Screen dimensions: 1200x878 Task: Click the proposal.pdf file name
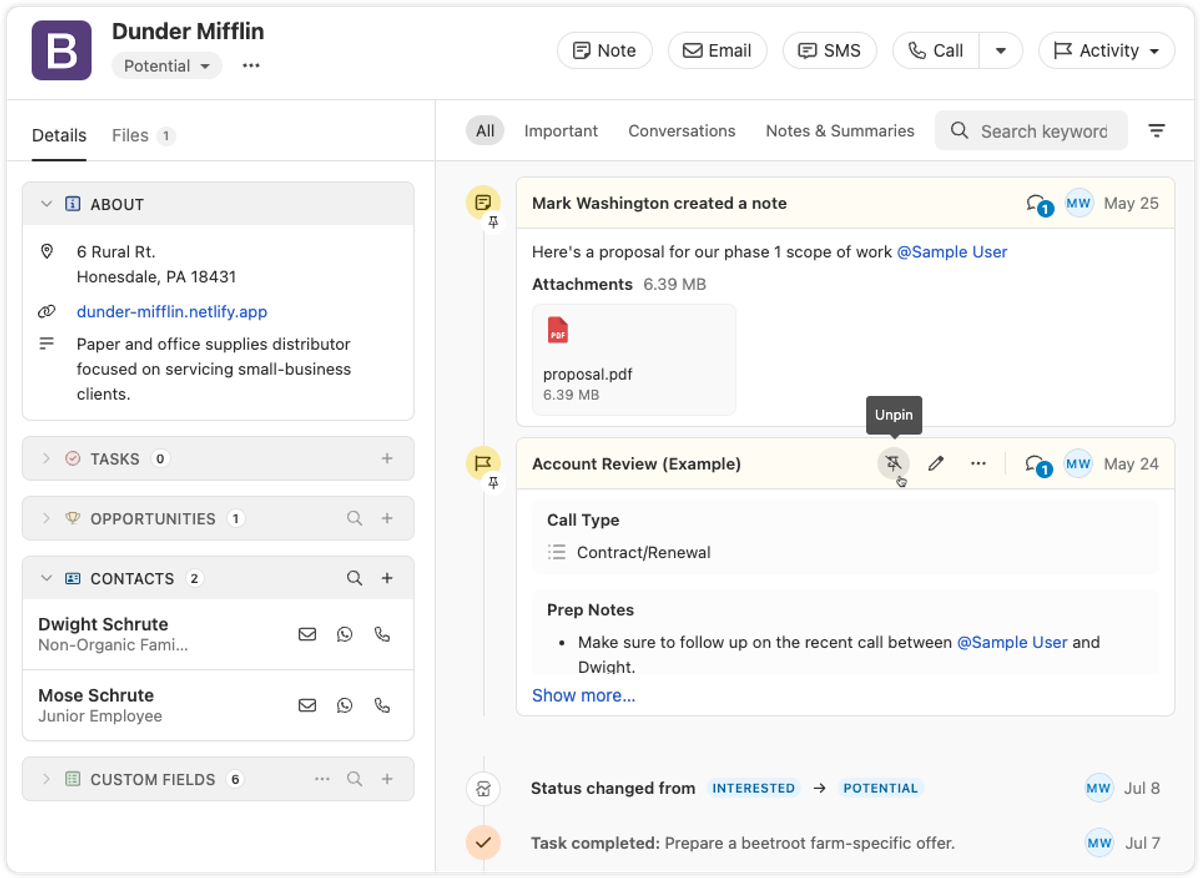588,375
